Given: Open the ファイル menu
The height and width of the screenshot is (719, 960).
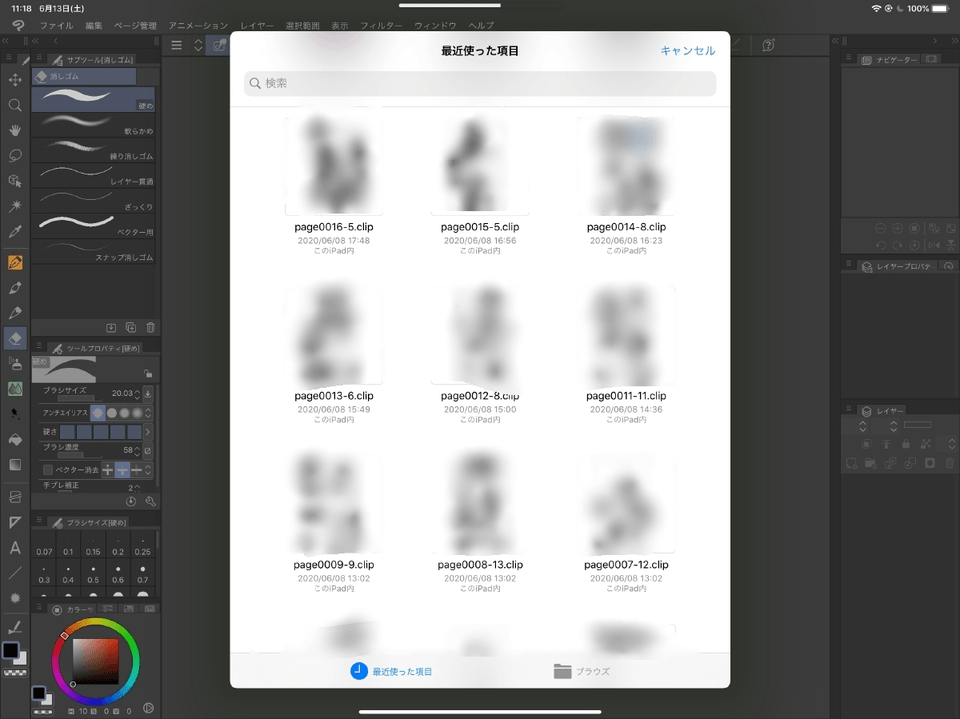Looking at the screenshot, I should click(56, 25).
